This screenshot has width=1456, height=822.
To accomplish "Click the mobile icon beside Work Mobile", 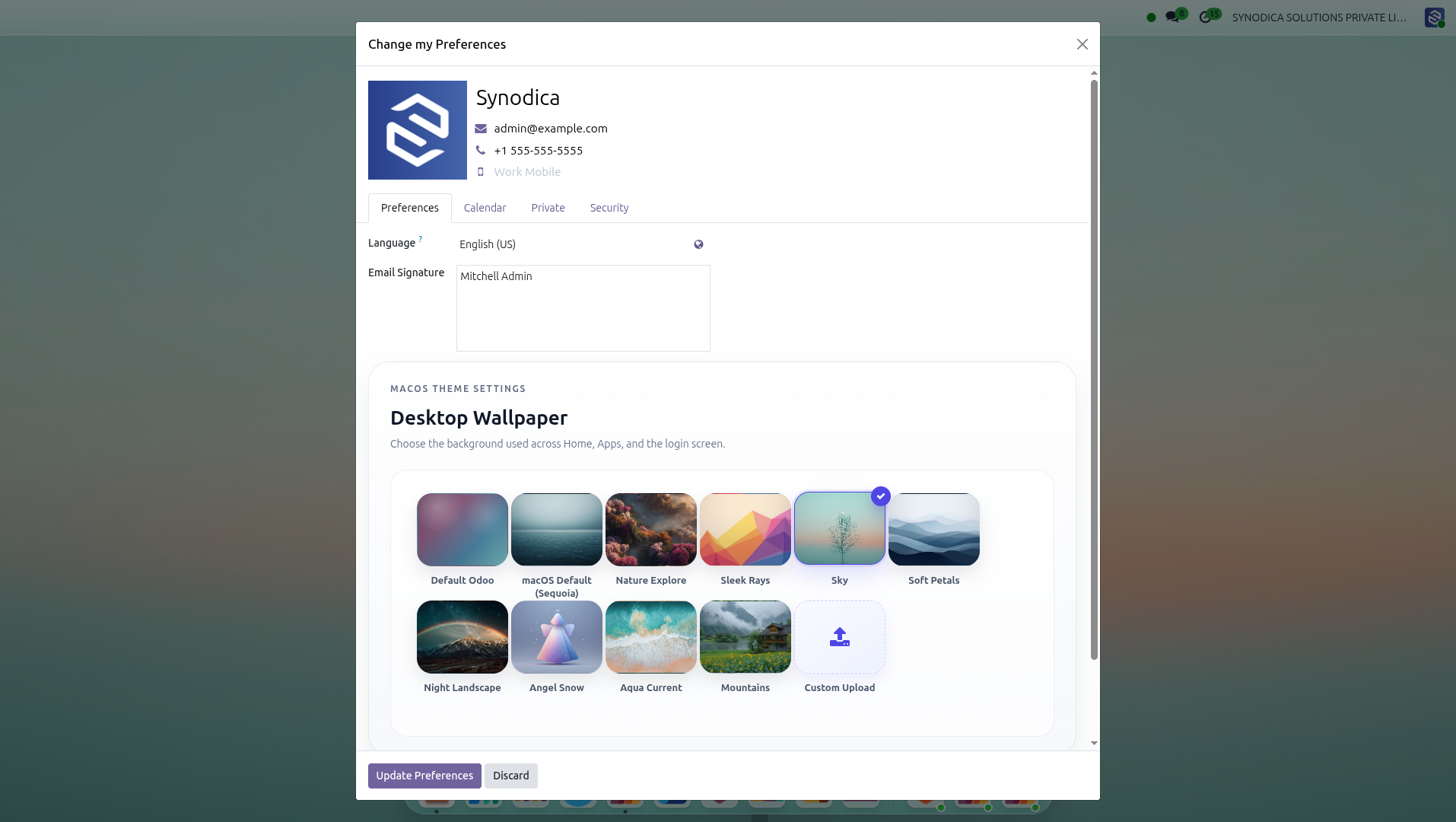I will point(481,172).
